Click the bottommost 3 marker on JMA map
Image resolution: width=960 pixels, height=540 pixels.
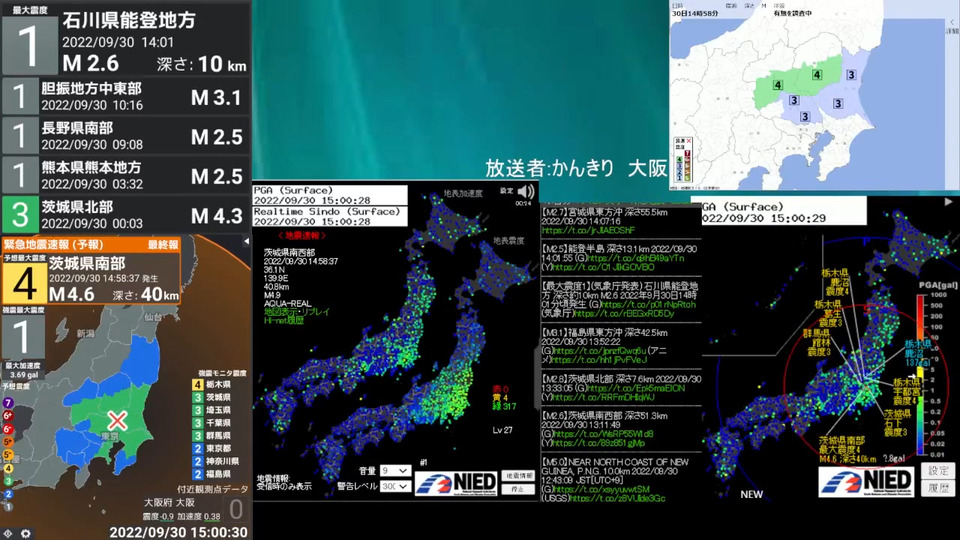[804, 116]
